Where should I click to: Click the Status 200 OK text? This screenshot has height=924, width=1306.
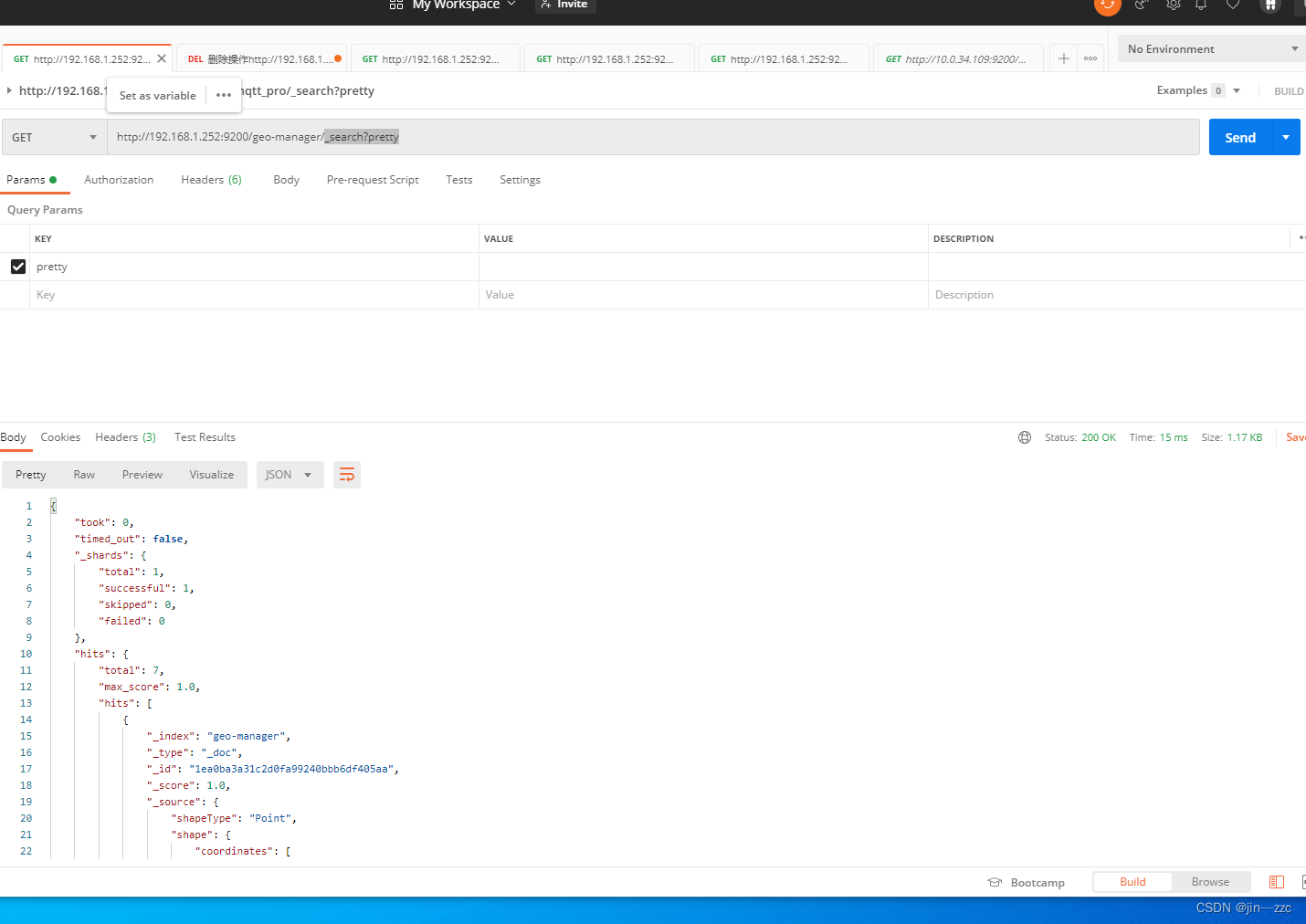(x=1080, y=437)
